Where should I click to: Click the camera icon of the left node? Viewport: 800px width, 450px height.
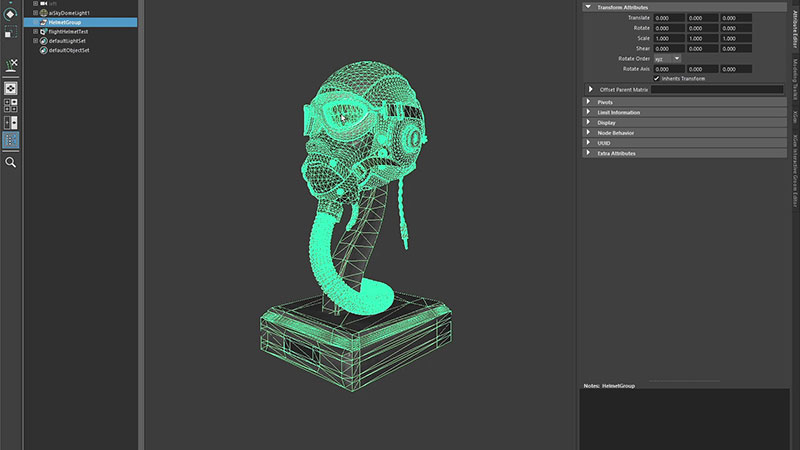[x=43, y=3]
